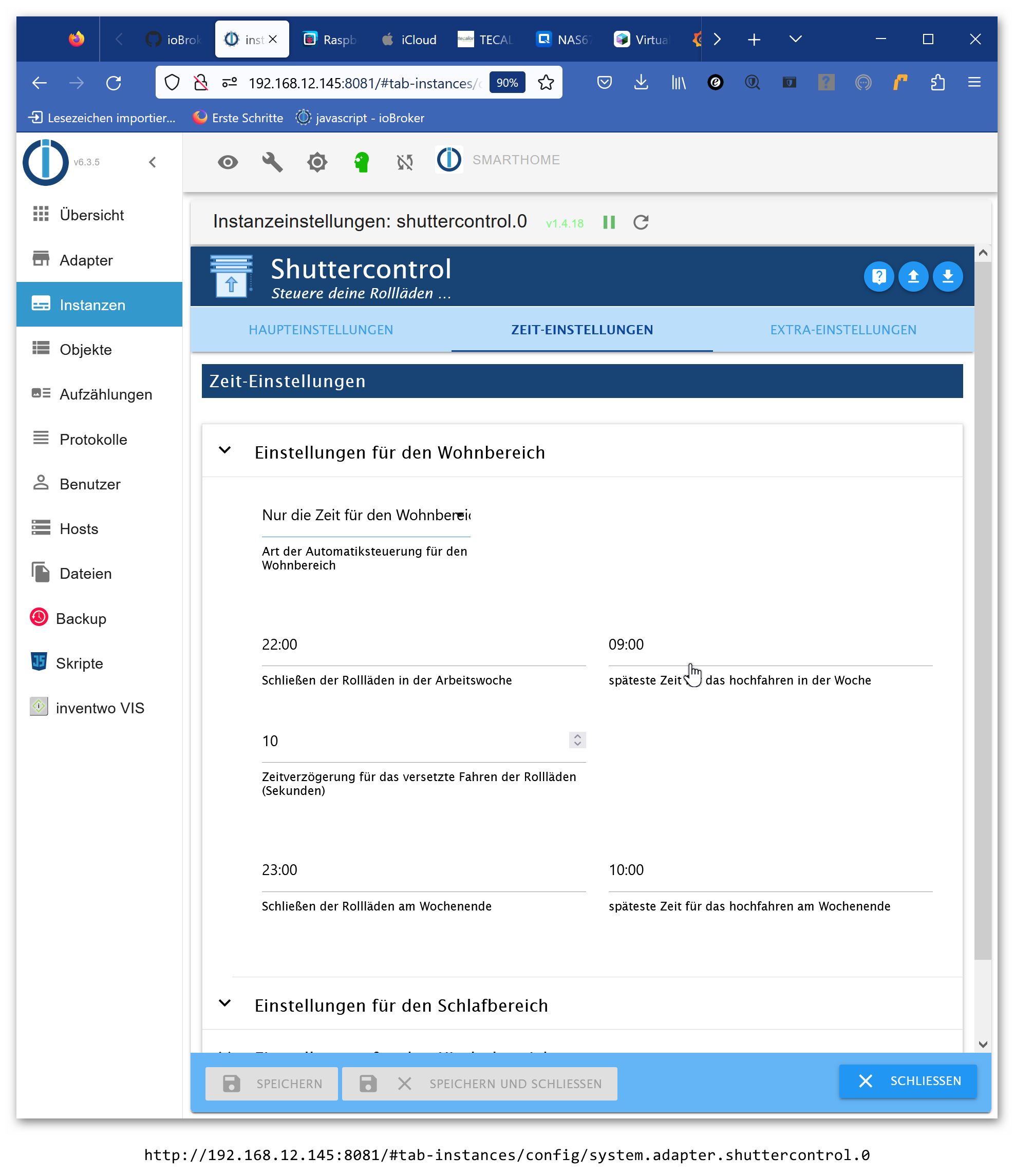Open Benutzer management

click(99, 484)
